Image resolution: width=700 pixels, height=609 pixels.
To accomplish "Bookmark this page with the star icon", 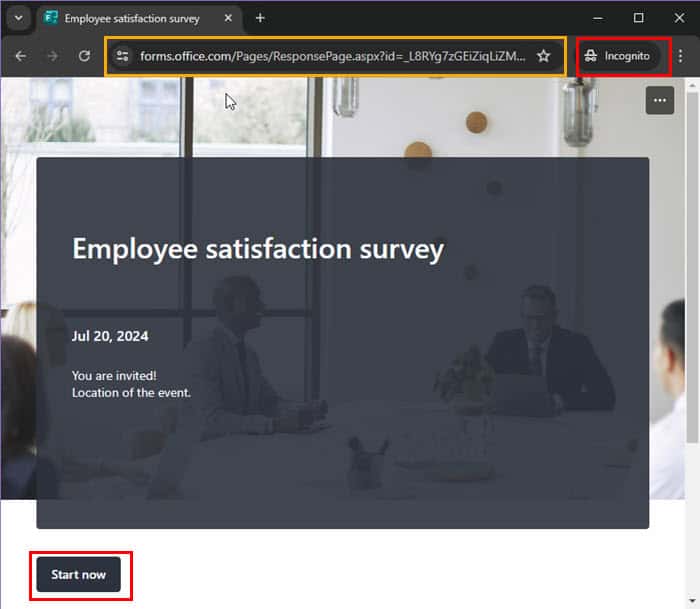I will click(543, 56).
